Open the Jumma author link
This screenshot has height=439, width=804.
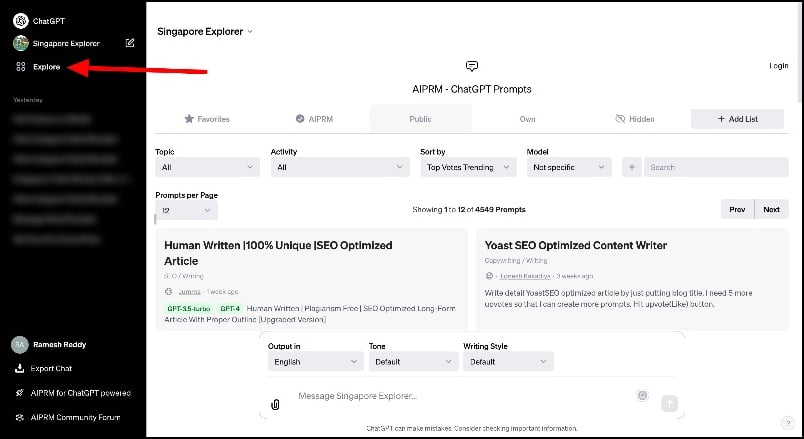pos(189,291)
